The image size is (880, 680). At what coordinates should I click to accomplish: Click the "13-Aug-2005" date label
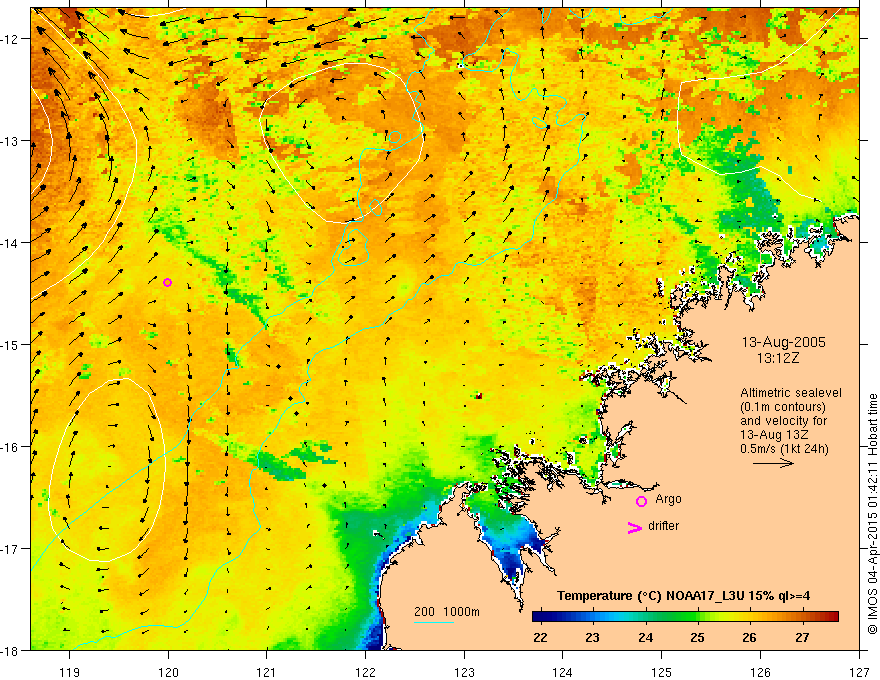pyautogui.click(x=783, y=342)
